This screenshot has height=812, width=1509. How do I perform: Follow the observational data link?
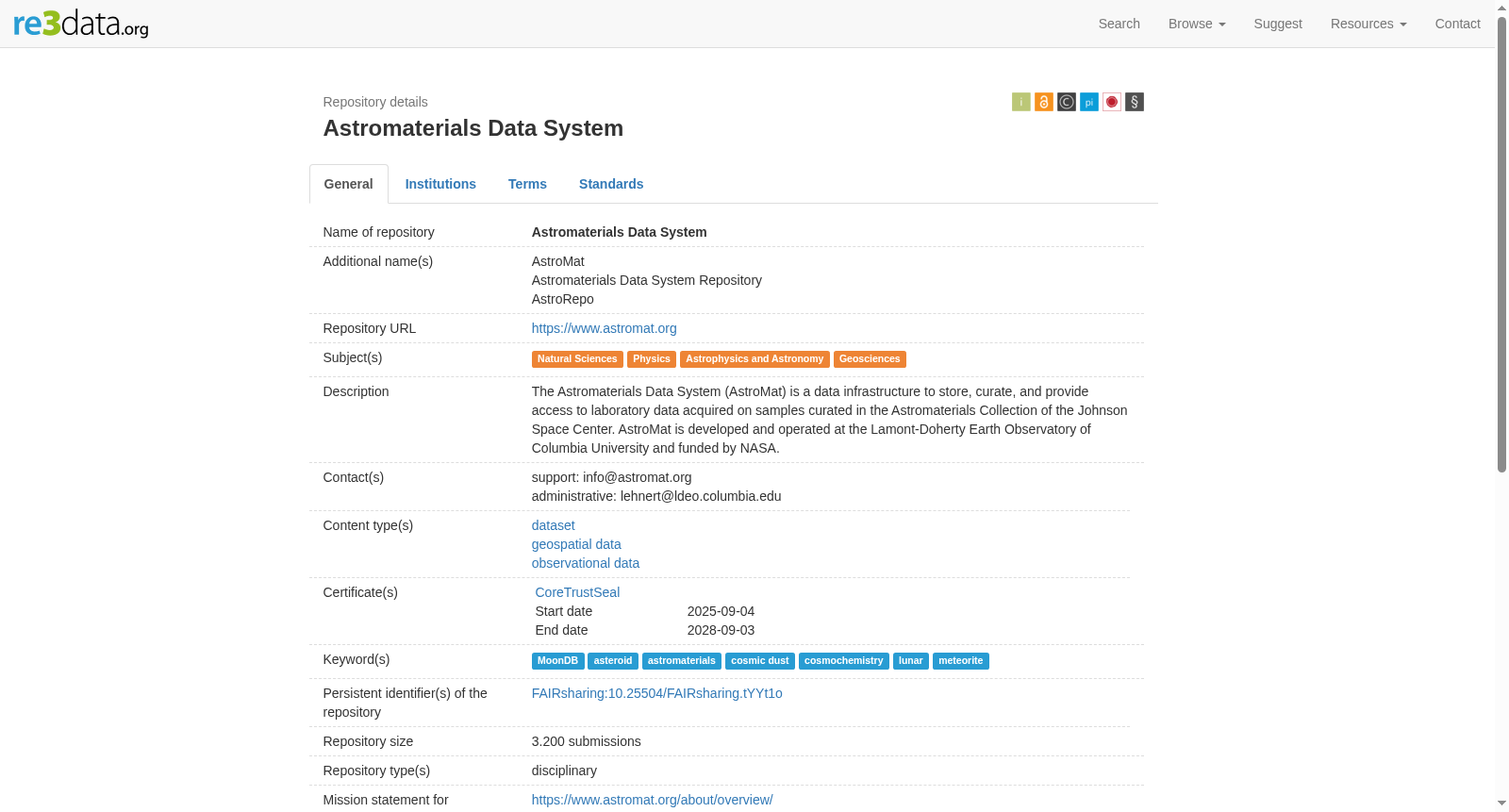(586, 563)
